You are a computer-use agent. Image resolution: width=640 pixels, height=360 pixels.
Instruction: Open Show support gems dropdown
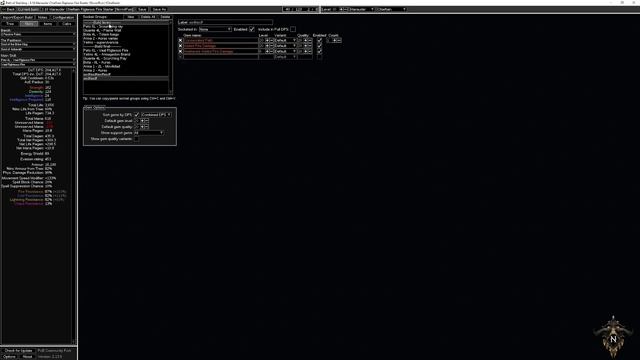click(149, 133)
